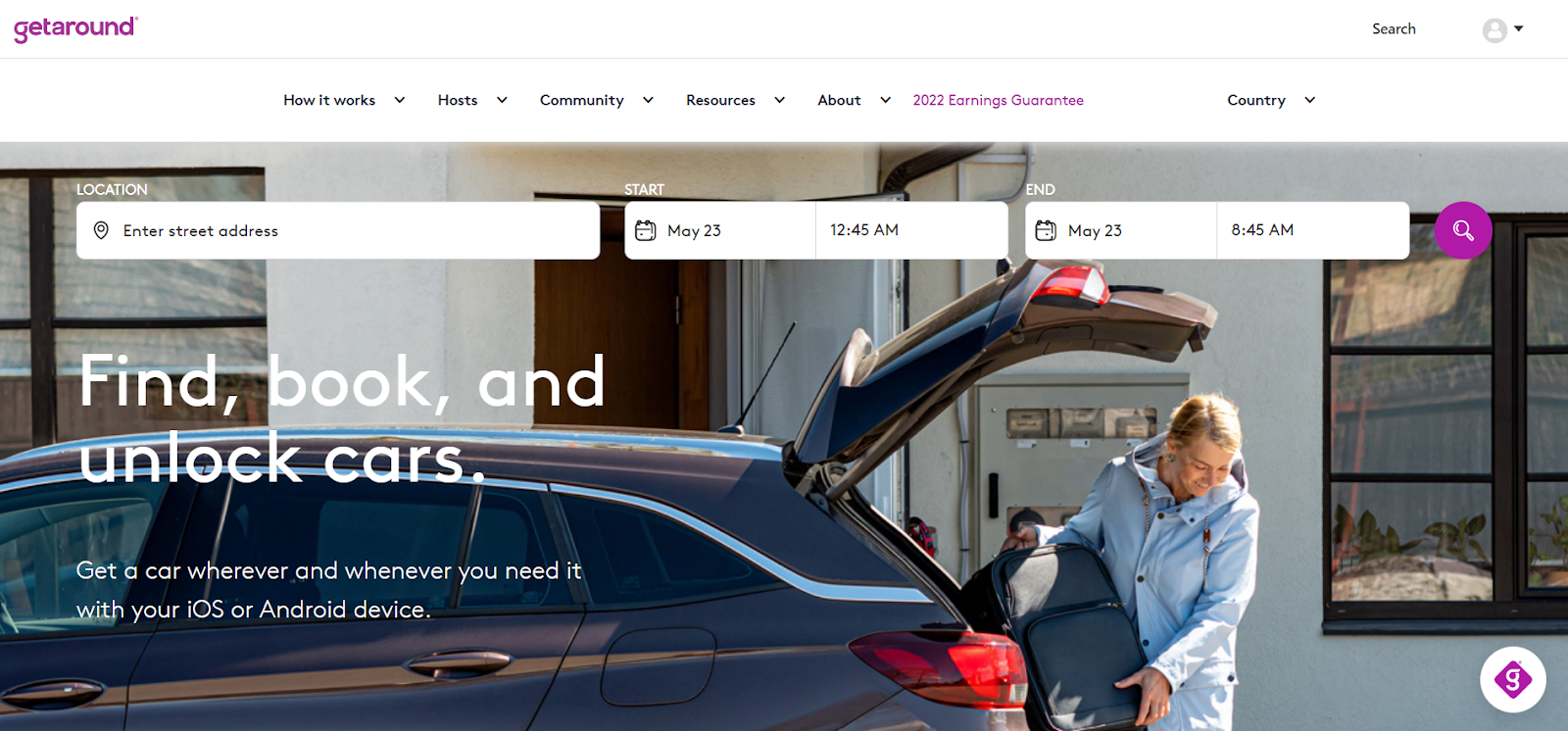Open the user account avatar icon
This screenshot has height=731, width=1568.
point(1494,30)
